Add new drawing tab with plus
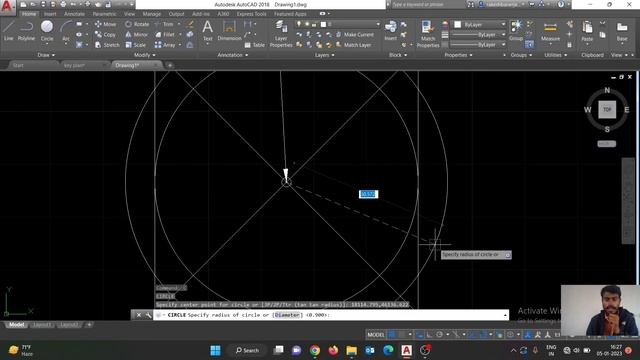 (x=170, y=65)
